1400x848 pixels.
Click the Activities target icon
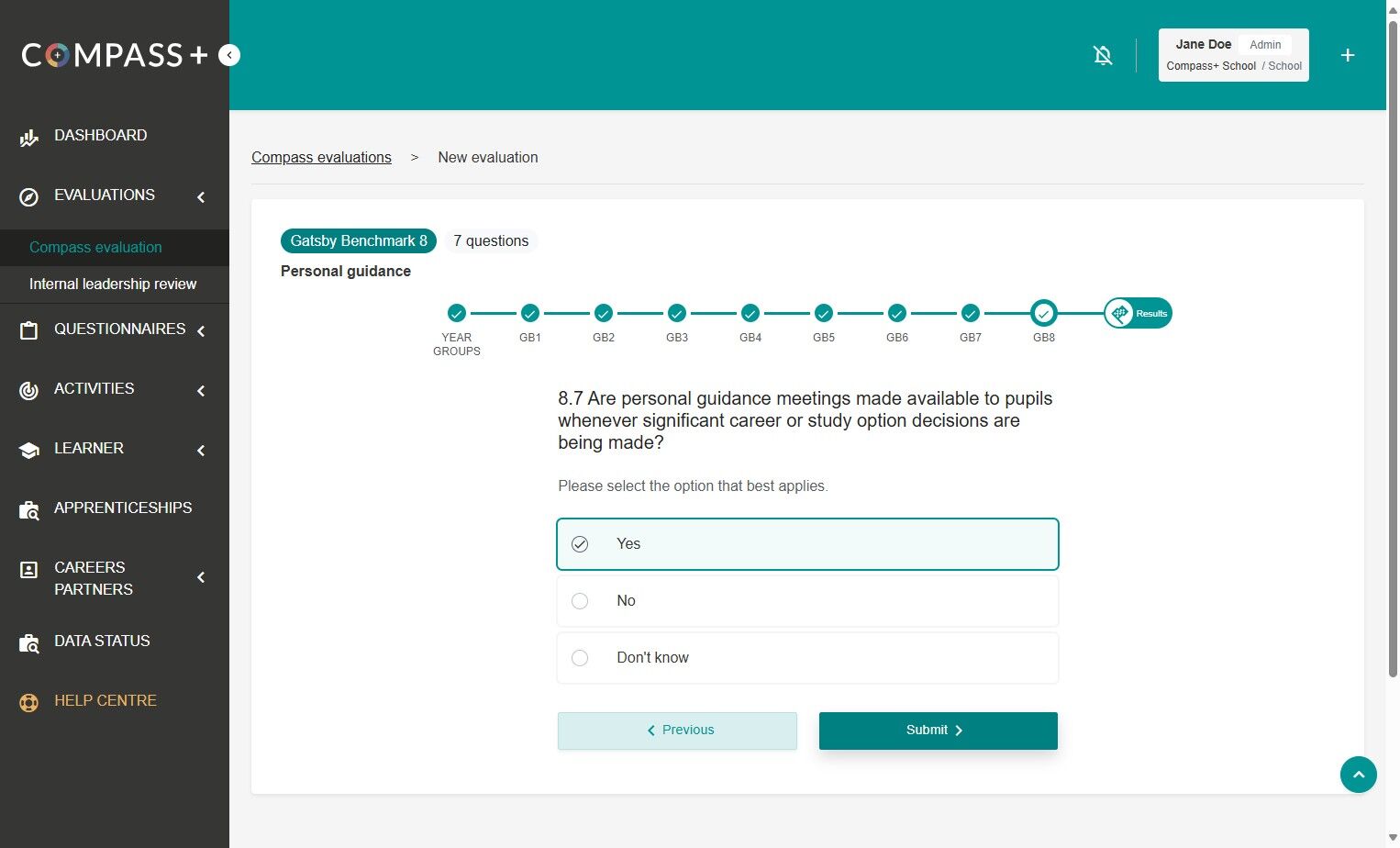point(28,390)
